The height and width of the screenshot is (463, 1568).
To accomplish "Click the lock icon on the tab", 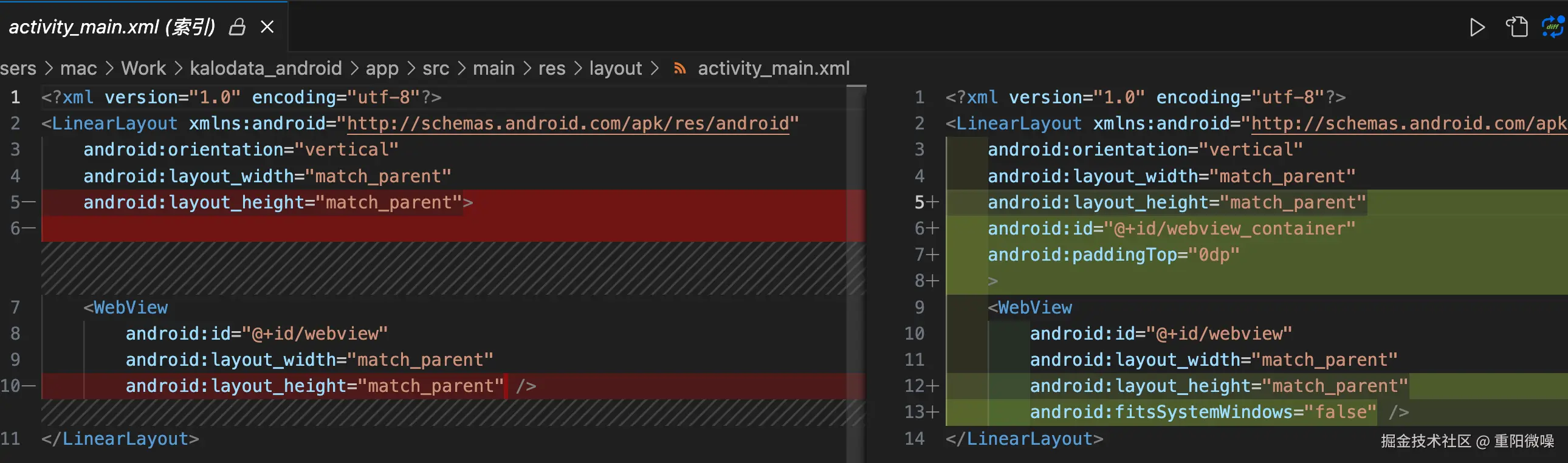I will point(237,27).
